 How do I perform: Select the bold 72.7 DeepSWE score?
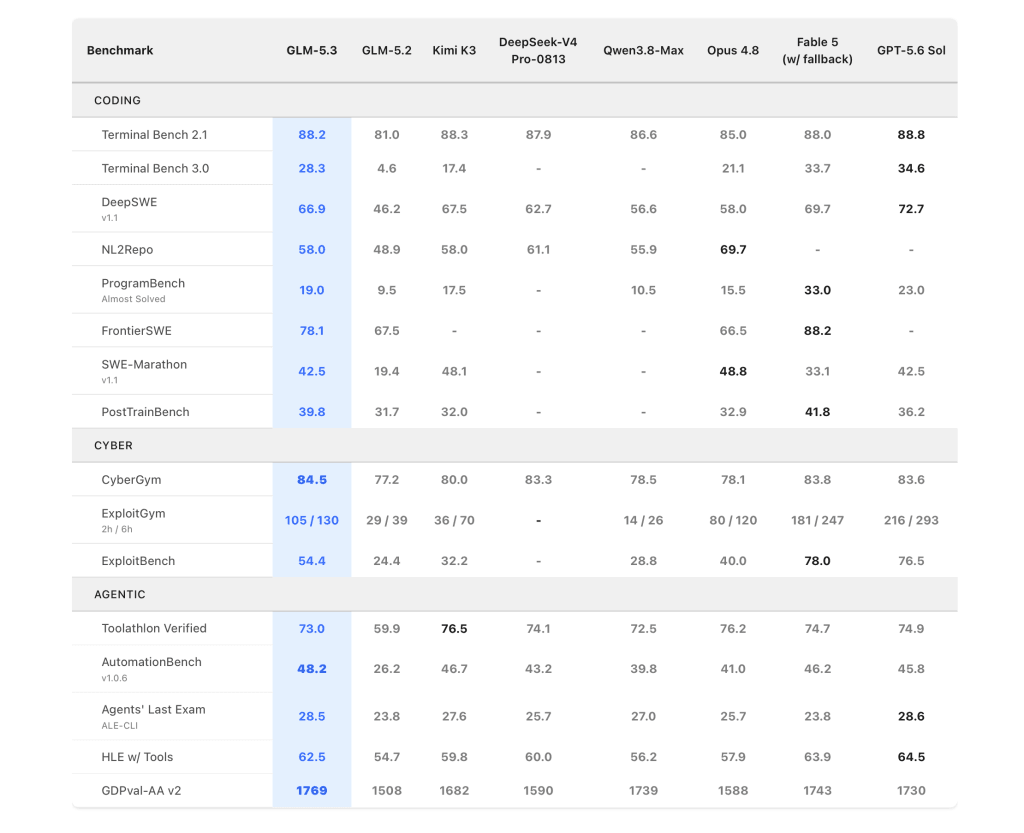pos(911,209)
